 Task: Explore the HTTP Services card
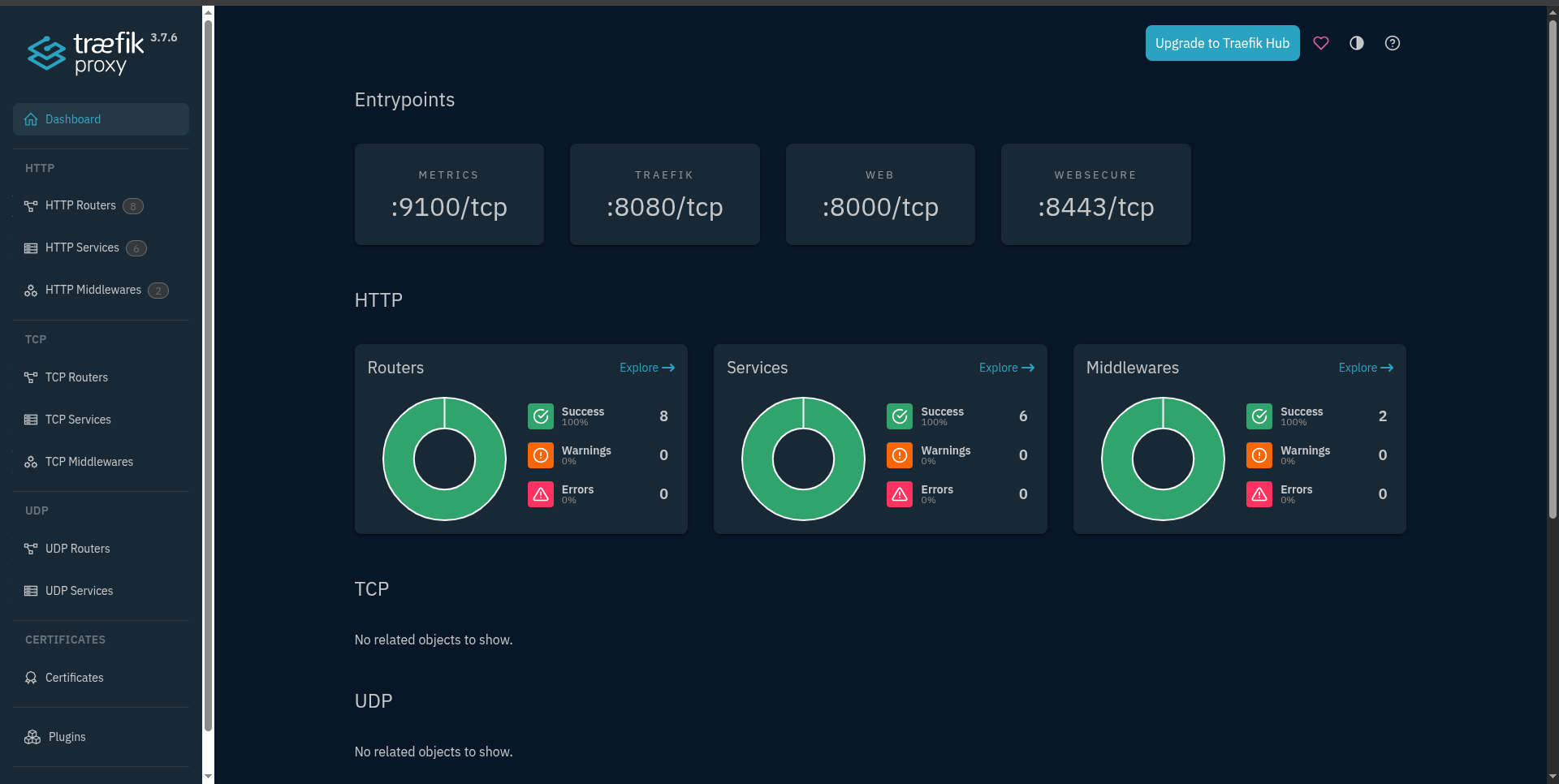tap(1007, 368)
